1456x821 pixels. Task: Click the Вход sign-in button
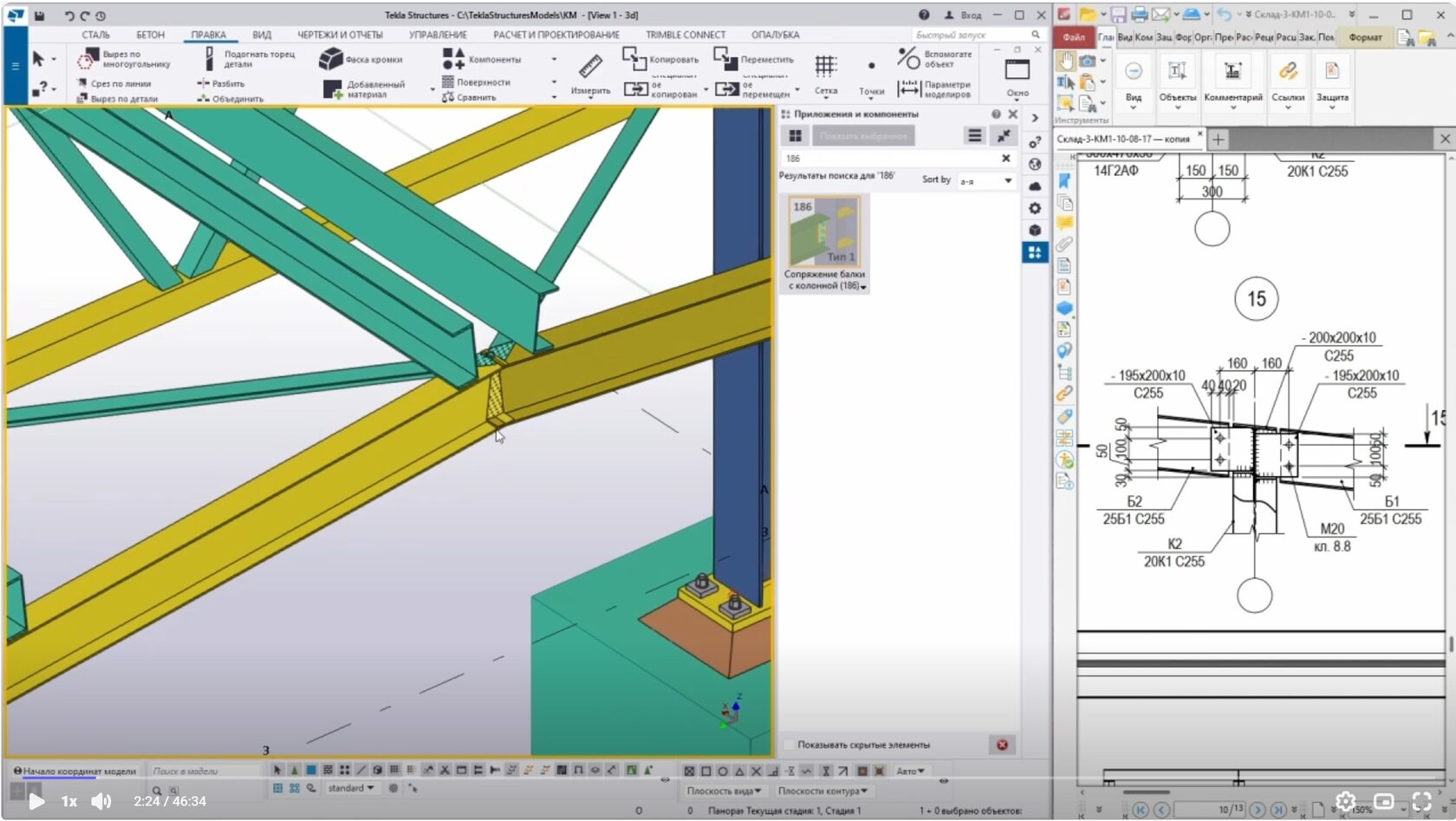pyautogui.click(x=963, y=15)
